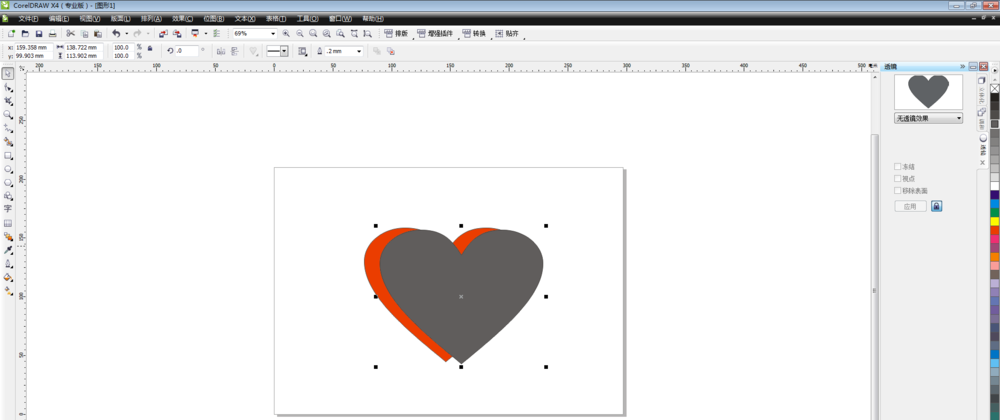Open the 无透镜效果 lens type dropdown
The height and width of the screenshot is (420, 1000).
(x=929, y=119)
